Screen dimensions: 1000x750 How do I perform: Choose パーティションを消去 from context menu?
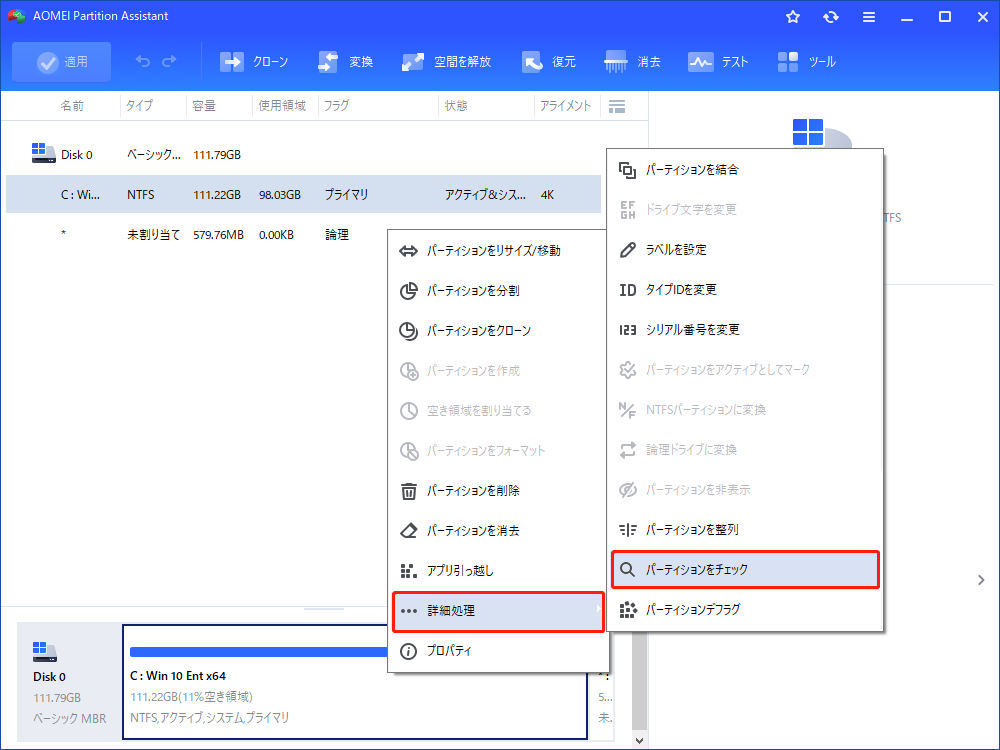[498, 531]
